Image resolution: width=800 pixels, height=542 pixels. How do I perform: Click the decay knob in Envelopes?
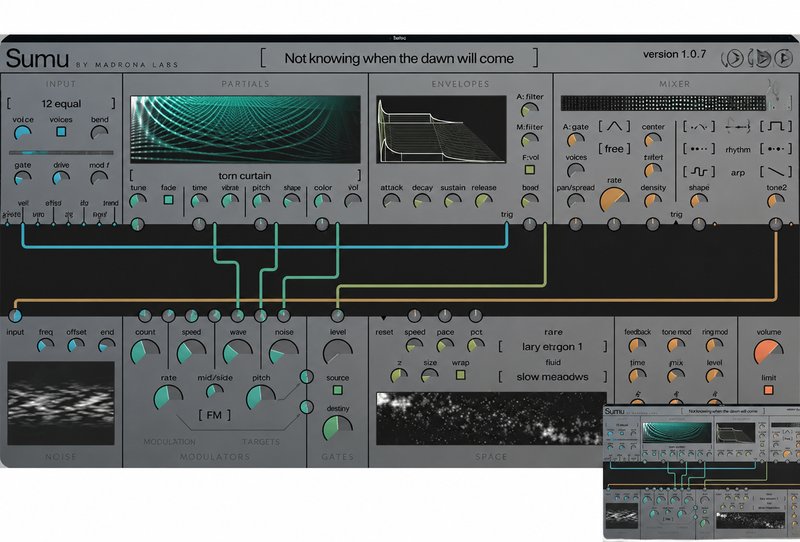422,201
